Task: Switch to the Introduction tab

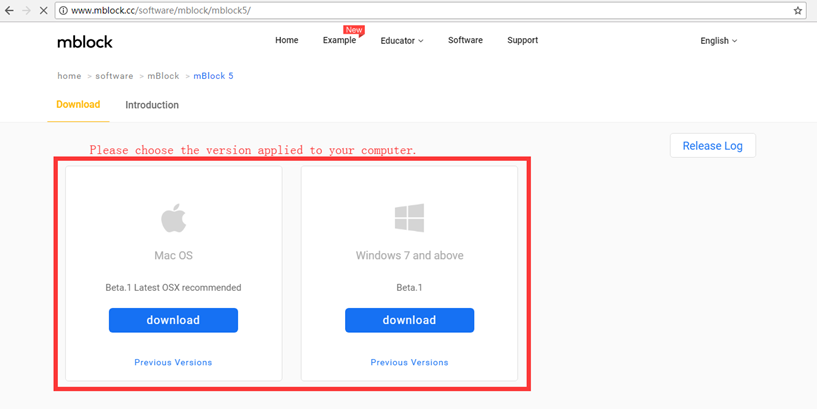Action: coord(152,105)
